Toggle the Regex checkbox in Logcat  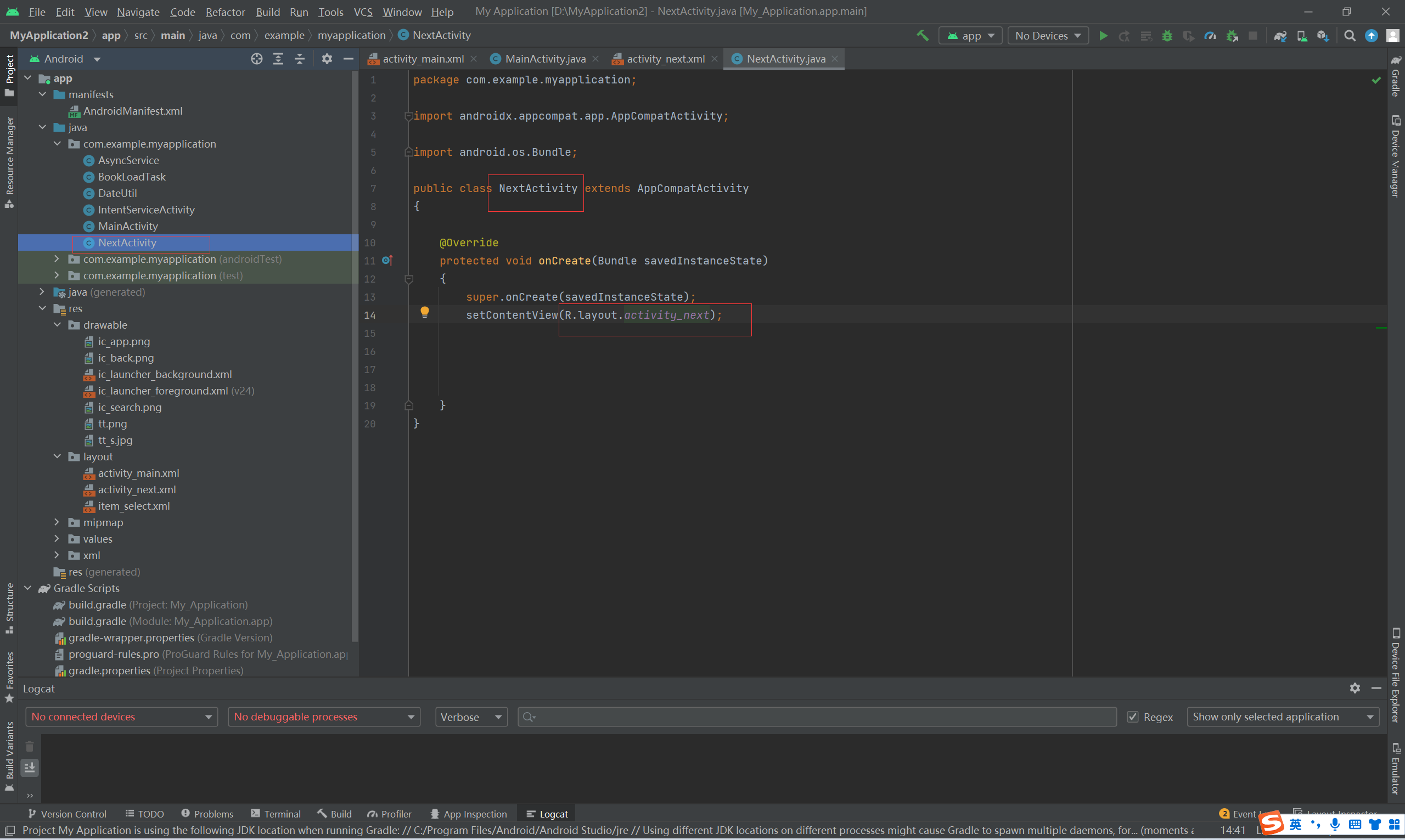[1132, 717]
